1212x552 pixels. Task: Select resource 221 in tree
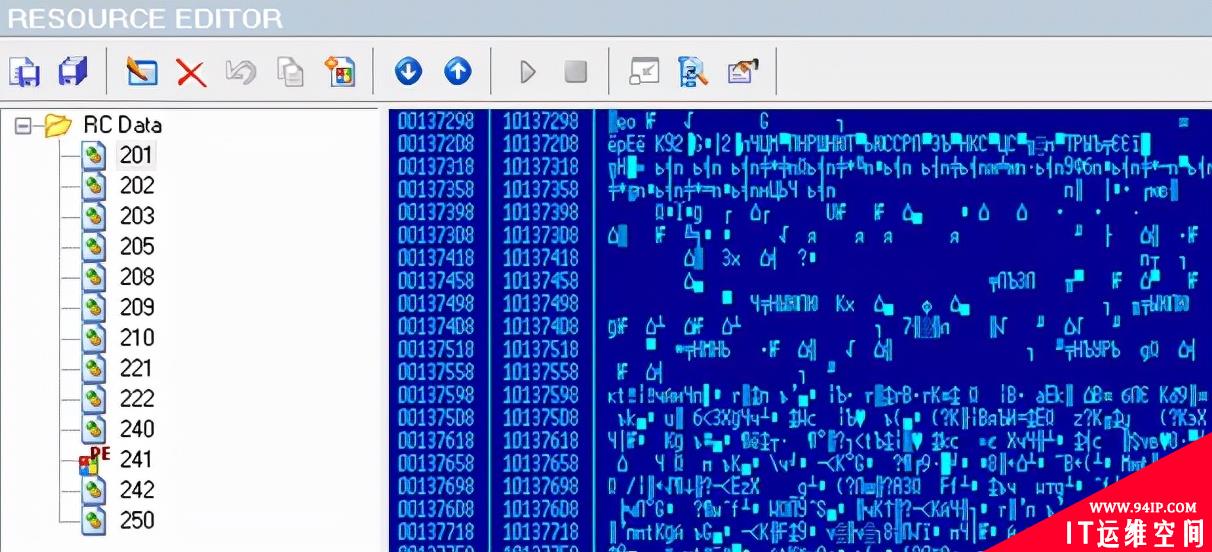137,368
